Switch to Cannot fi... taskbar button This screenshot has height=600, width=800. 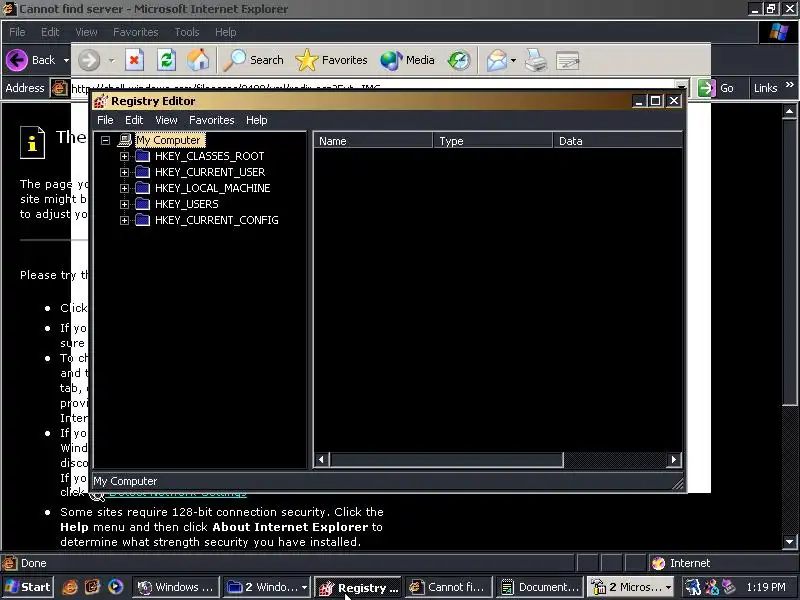pyautogui.click(x=448, y=587)
